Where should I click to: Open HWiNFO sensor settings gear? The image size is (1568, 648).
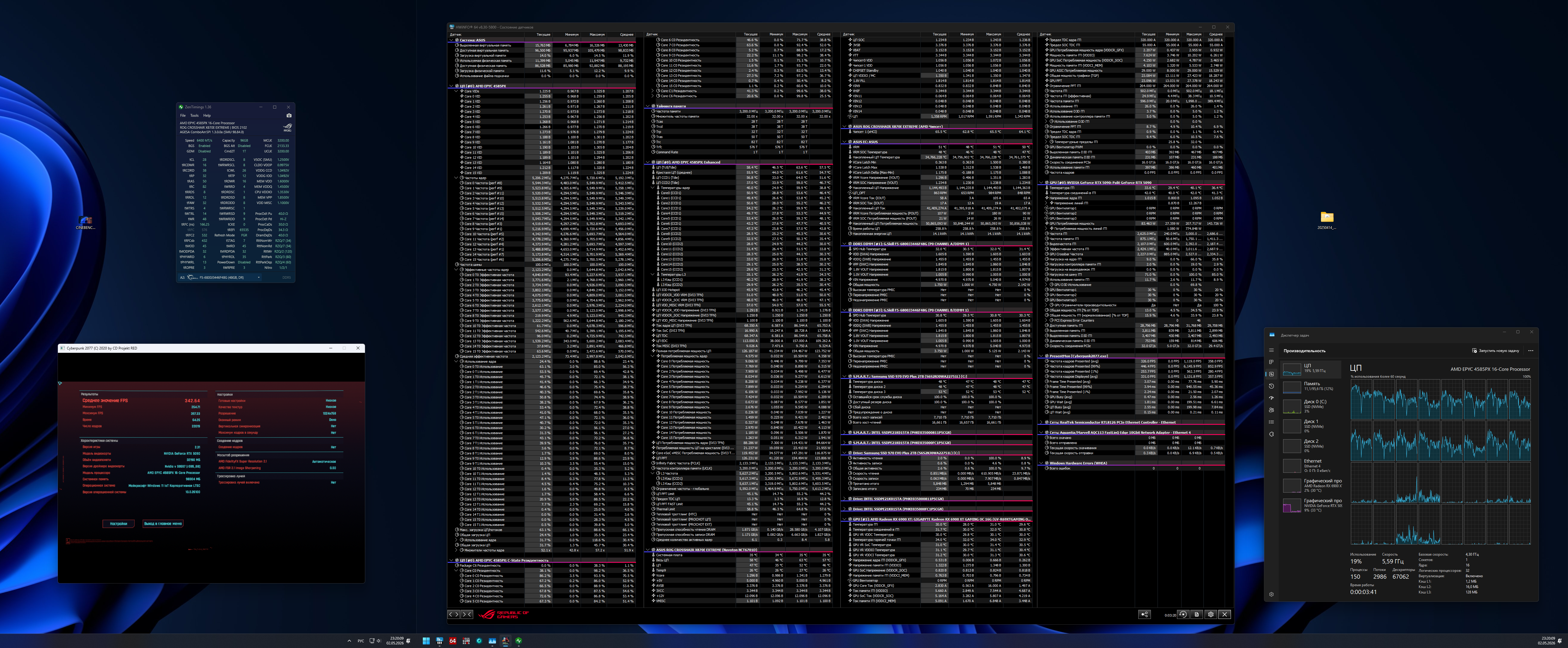tap(1211, 614)
